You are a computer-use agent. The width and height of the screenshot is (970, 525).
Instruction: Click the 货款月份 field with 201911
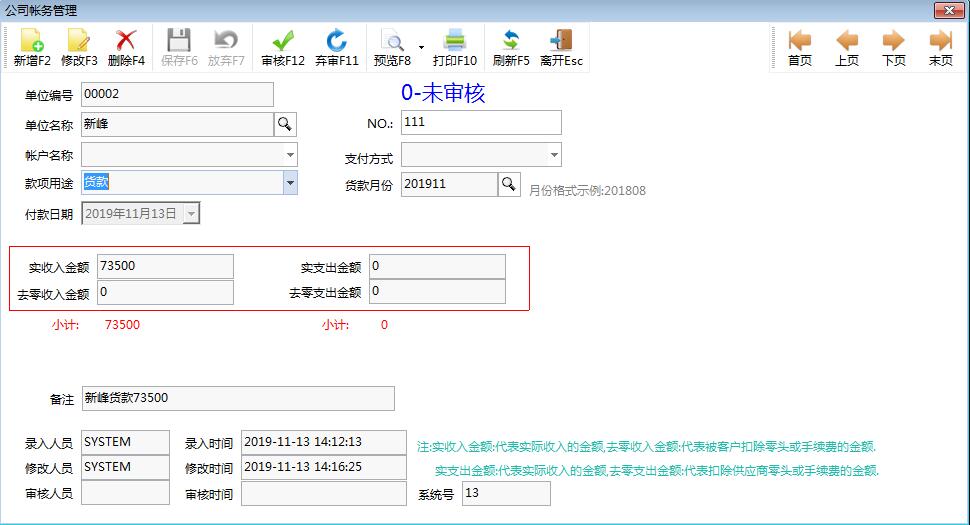click(x=449, y=184)
